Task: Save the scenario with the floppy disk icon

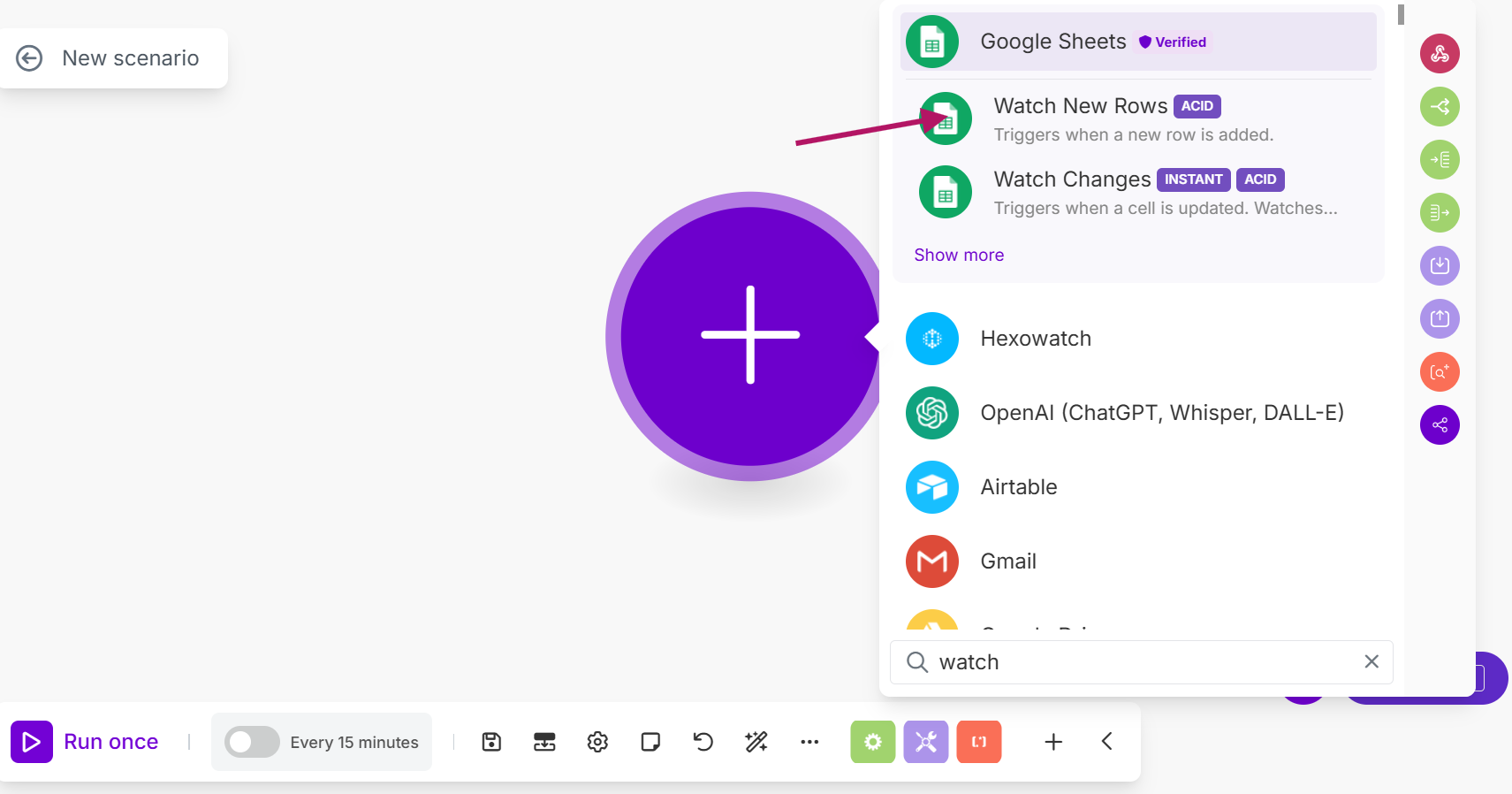Action: point(491,742)
